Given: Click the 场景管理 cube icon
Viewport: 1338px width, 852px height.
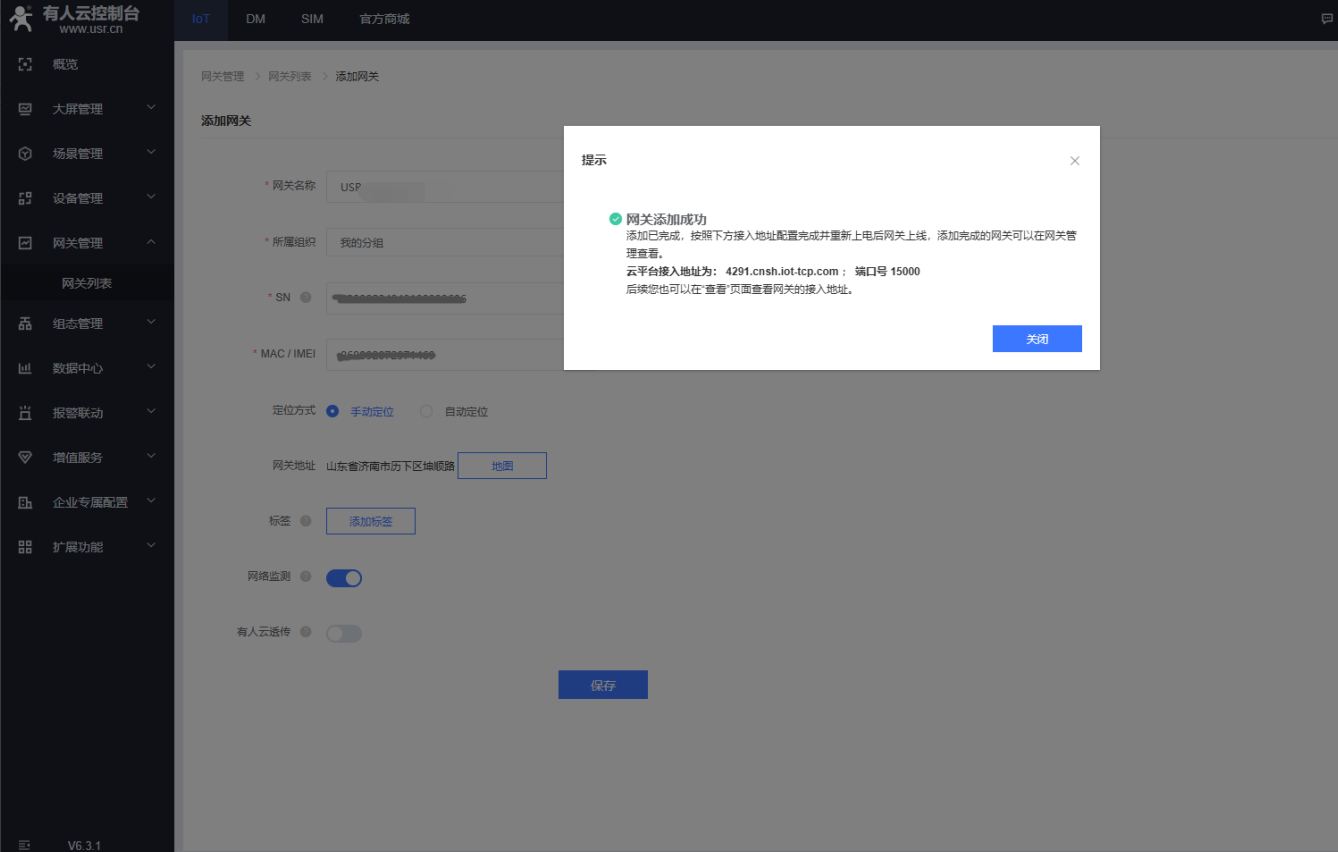Looking at the screenshot, I should (26, 154).
